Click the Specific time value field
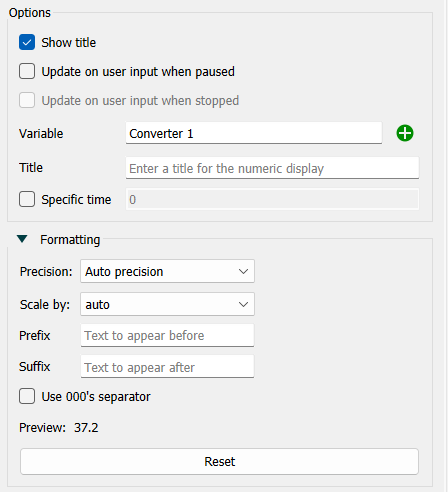Viewport: 448px width, 492px height. pos(272,199)
